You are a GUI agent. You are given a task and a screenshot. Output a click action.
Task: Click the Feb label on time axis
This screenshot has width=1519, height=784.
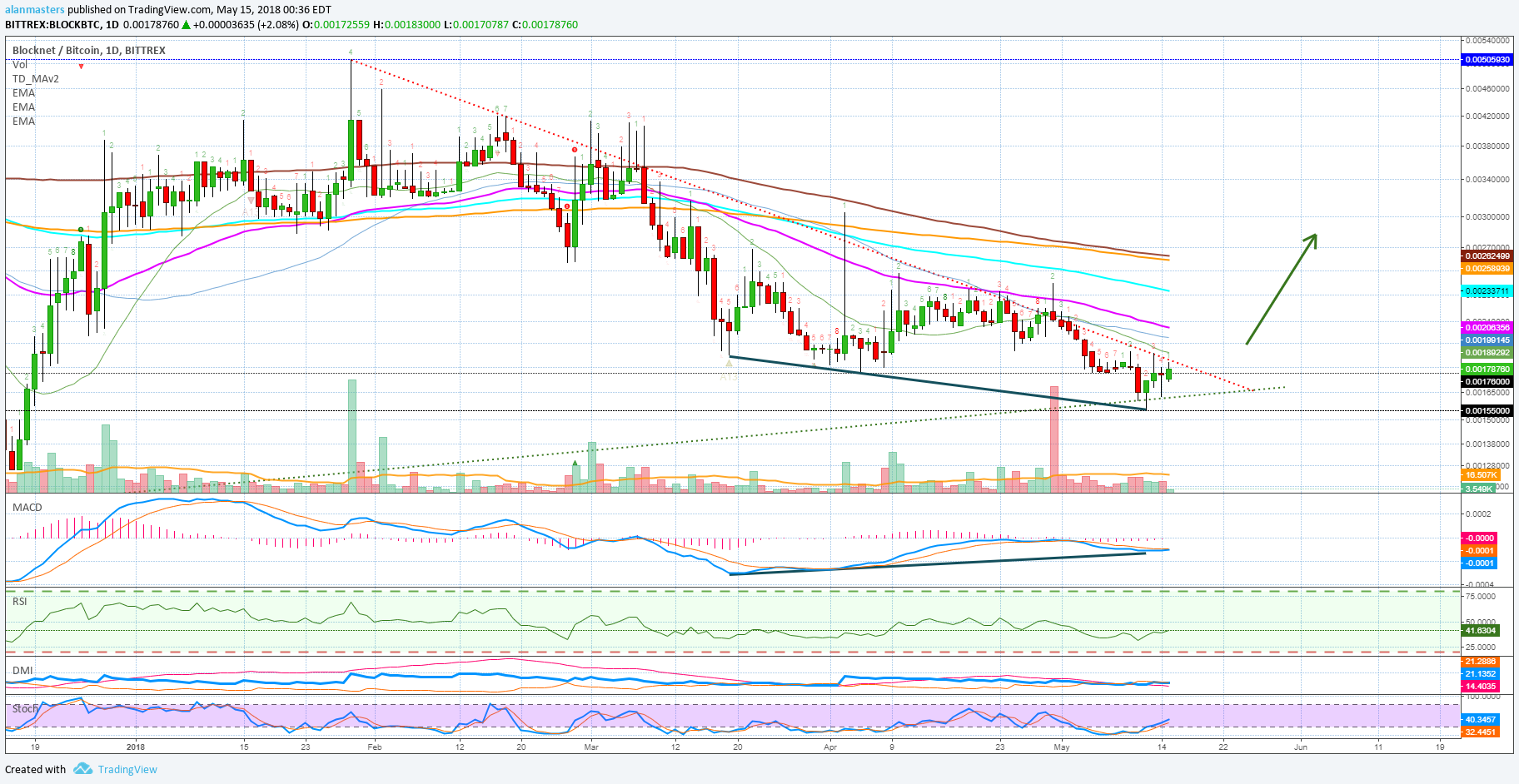375,747
